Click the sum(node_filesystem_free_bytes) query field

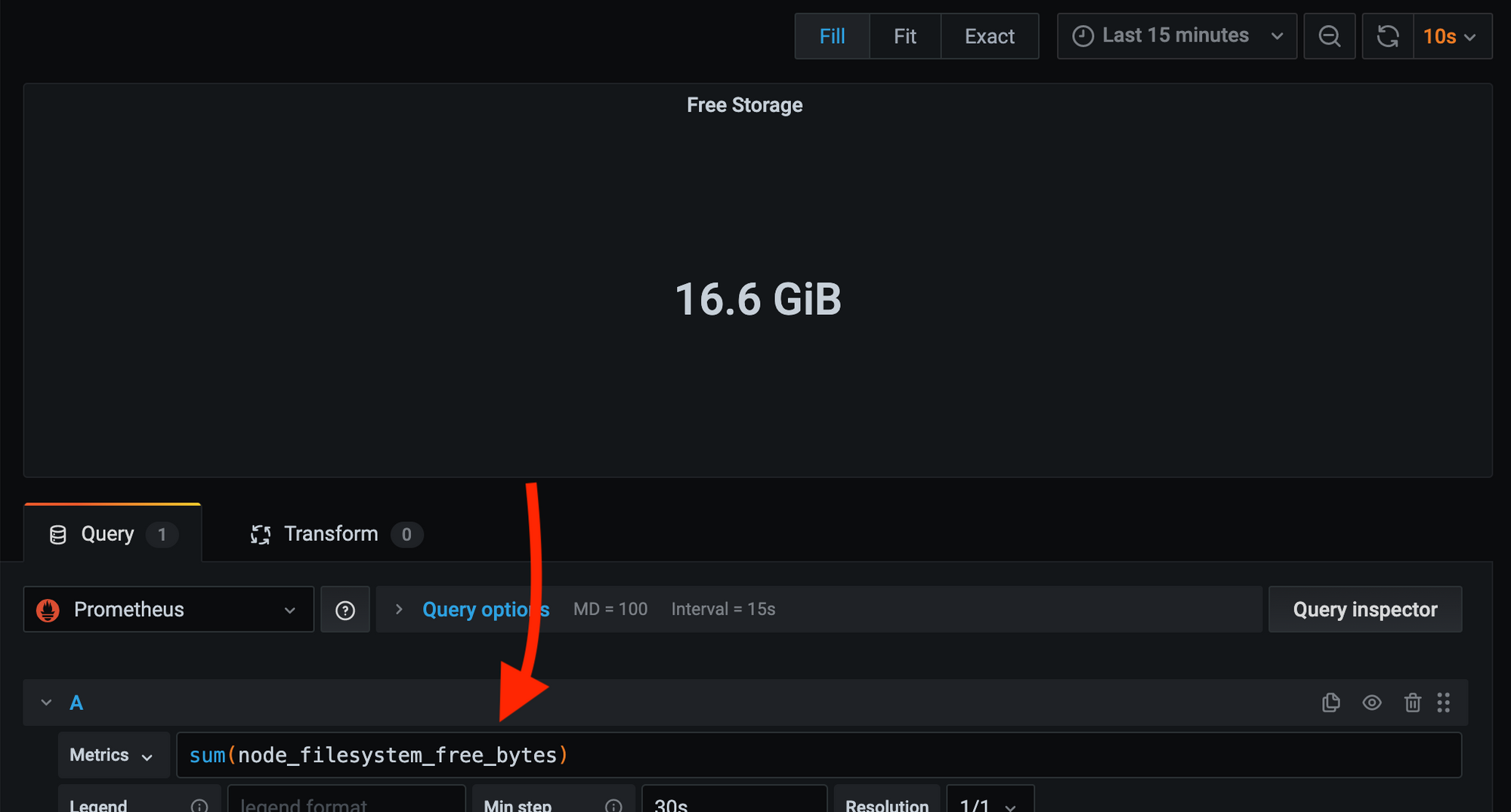[819, 755]
